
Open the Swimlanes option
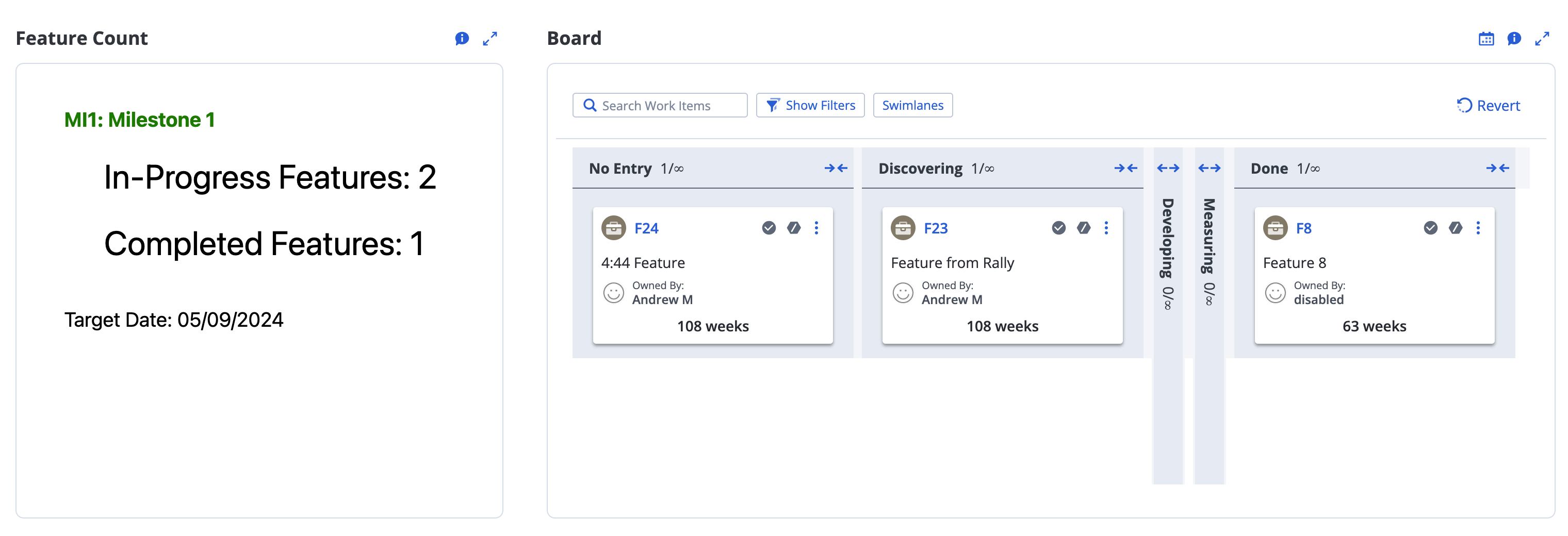point(912,105)
